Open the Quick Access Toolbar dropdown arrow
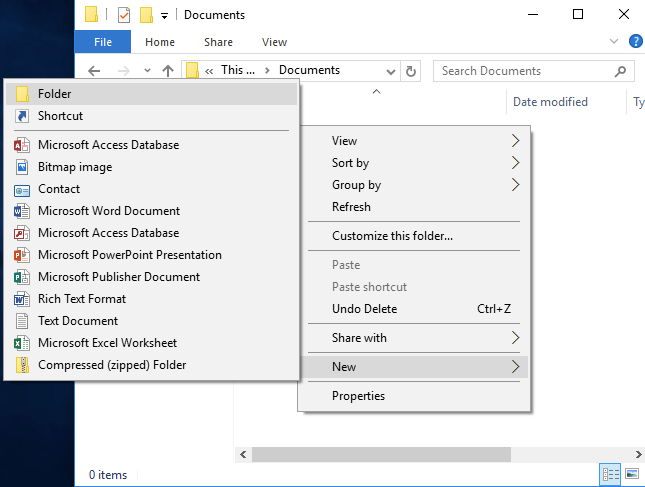Viewport: 645px width, 487px height. 164,16
